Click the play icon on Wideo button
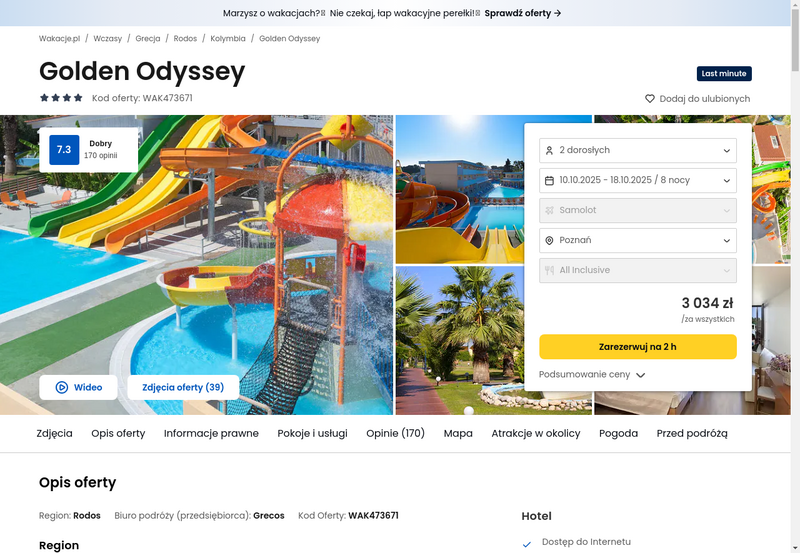800x553 pixels. point(62,387)
